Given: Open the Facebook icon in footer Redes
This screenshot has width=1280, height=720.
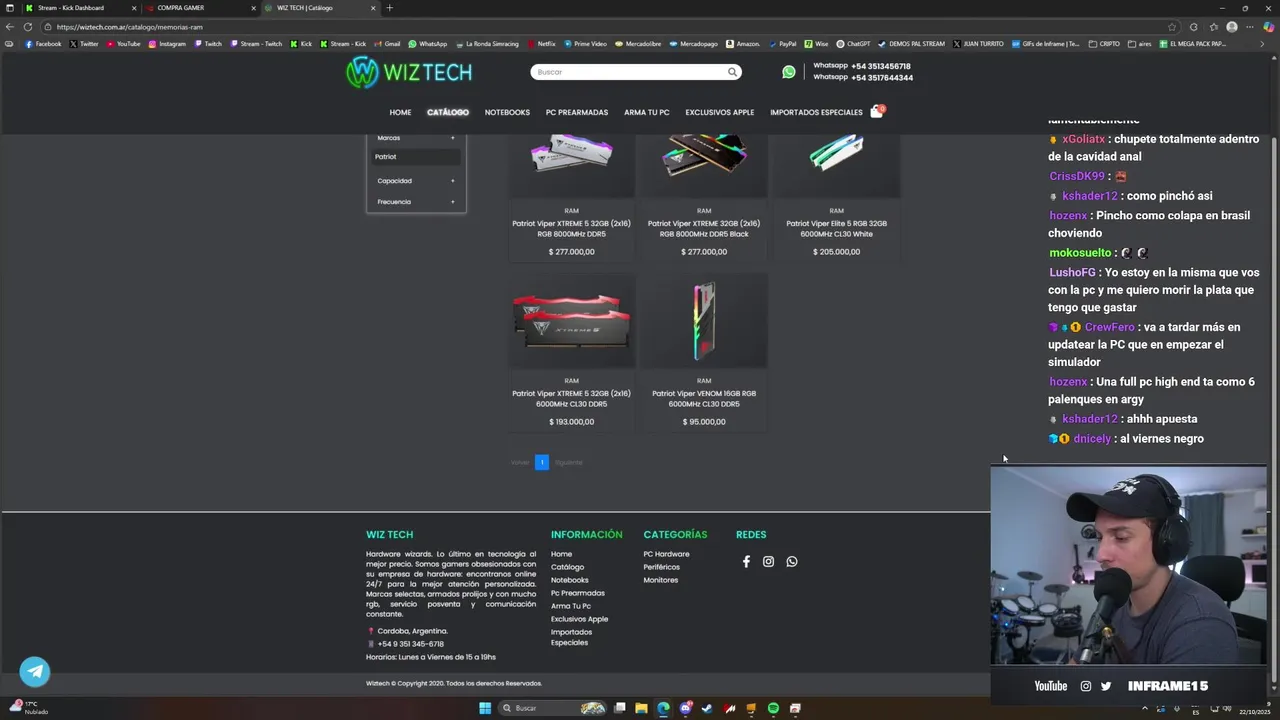Looking at the screenshot, I should click(746, 562).
